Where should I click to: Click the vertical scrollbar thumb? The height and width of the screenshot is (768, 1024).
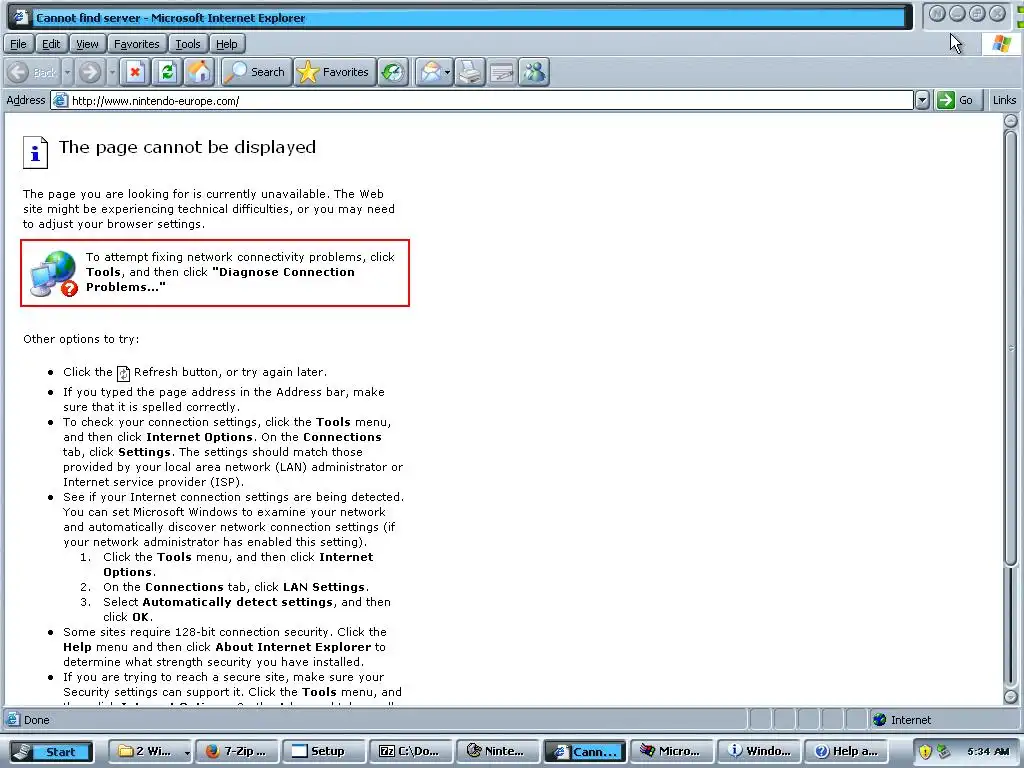point(1010,349)
